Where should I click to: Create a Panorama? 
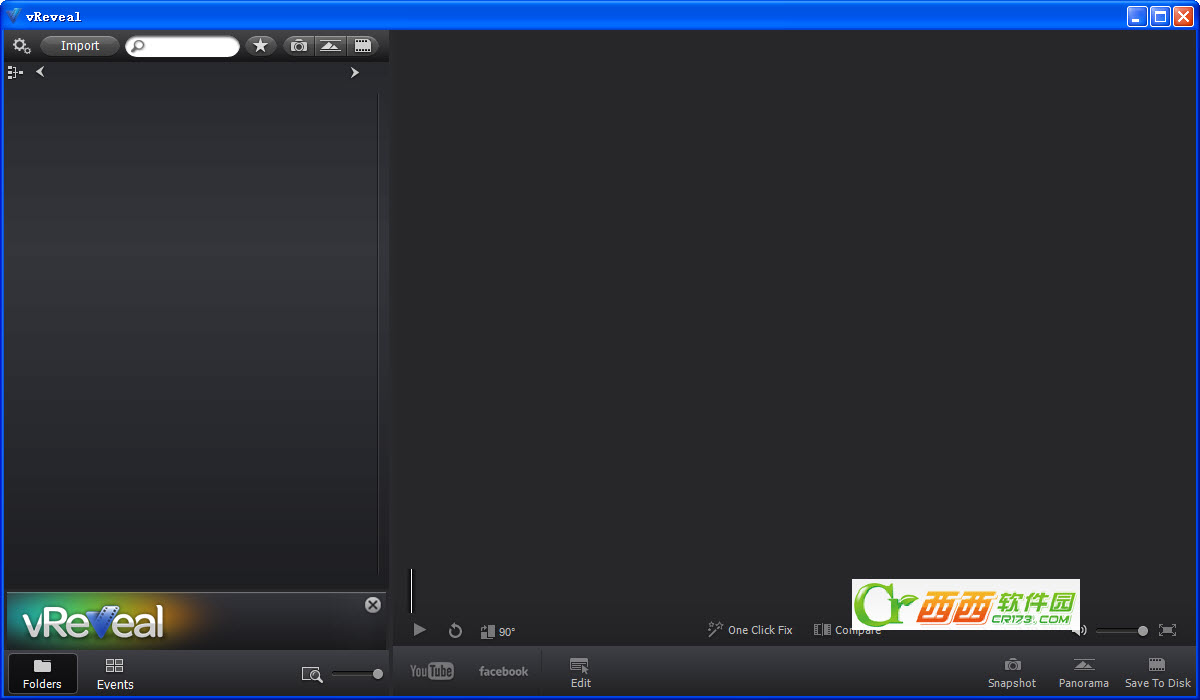(1084, 673)
